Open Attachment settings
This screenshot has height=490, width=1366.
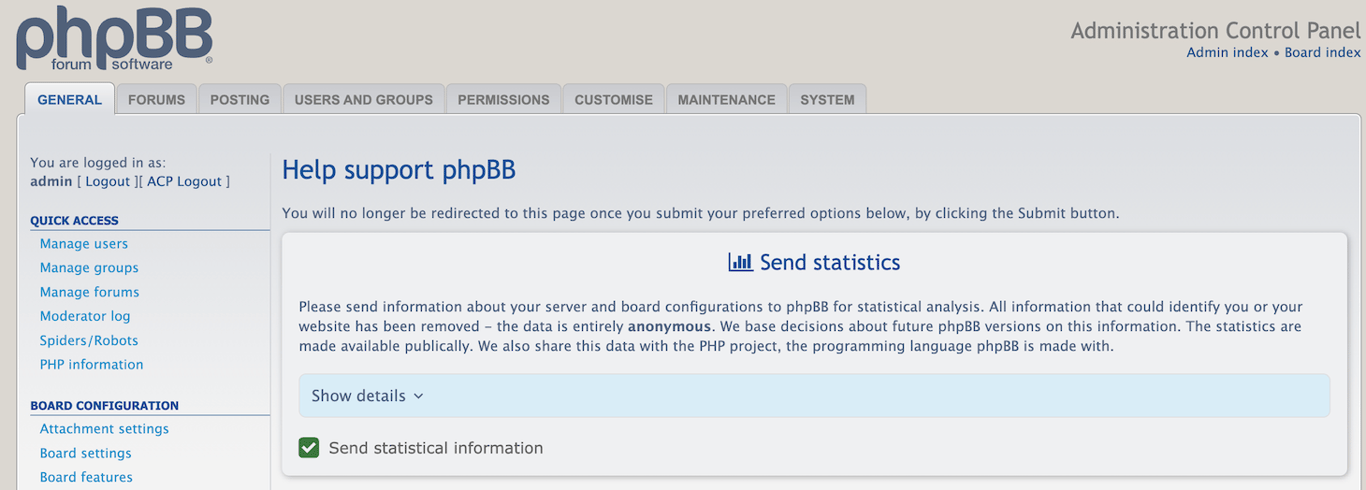click(104, 429)
